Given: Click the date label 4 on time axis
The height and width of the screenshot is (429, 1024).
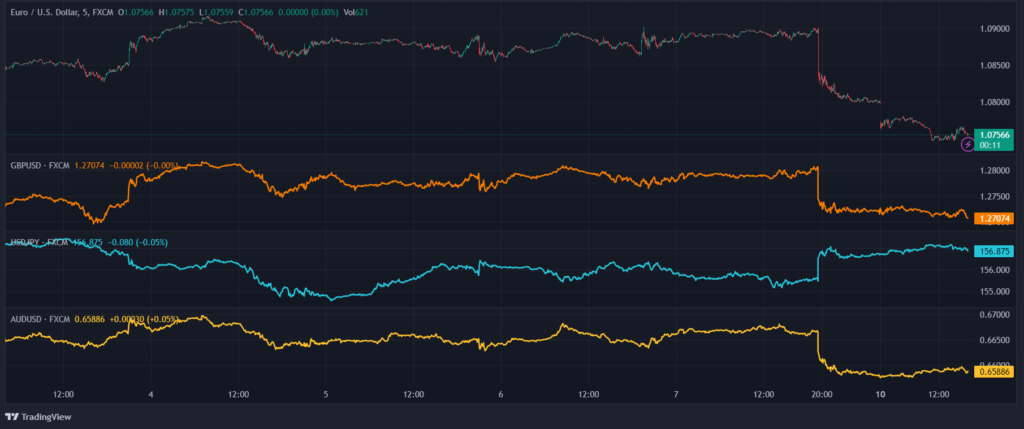Looking at the screenshot, I should point(151,394).
